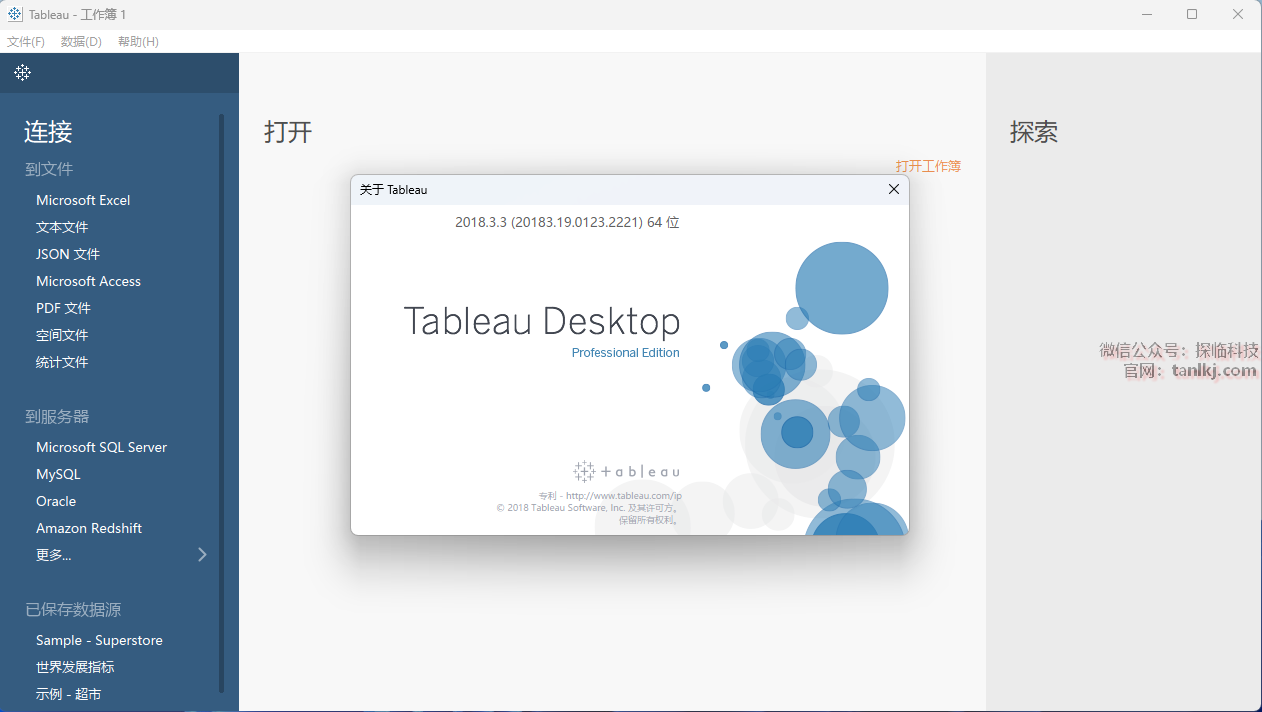Click the 到服务器 section label

click(57, 416)
